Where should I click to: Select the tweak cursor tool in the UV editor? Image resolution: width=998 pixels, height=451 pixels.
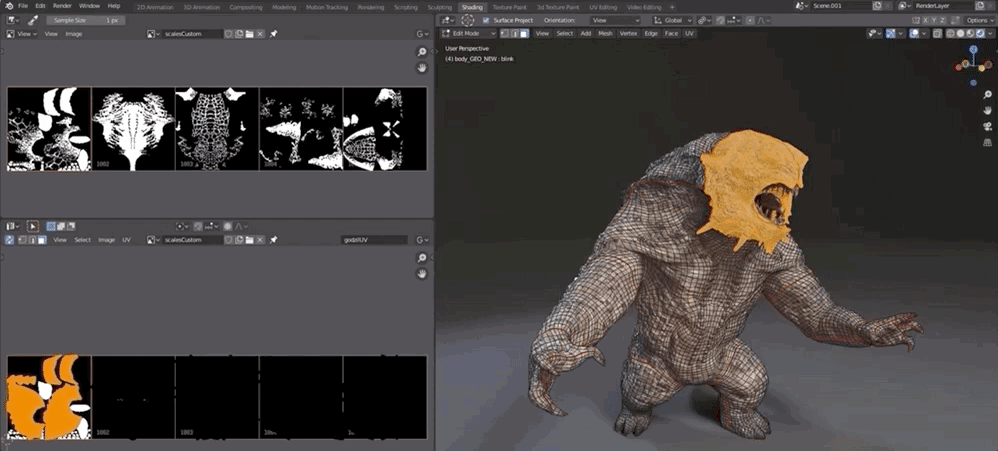tap(32, 227)
